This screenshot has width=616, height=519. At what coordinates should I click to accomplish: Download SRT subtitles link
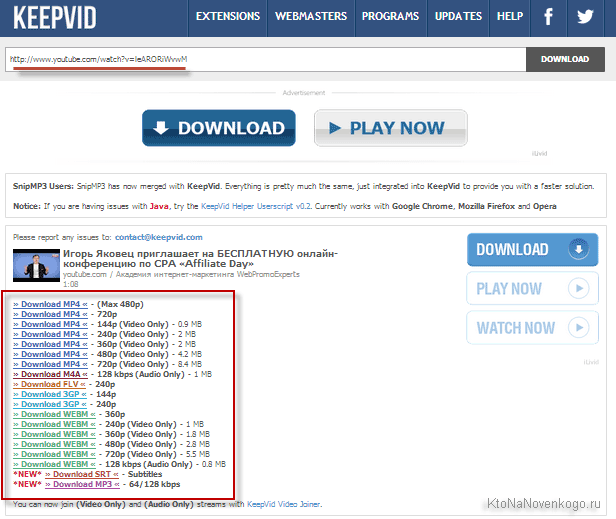click(82, 474)
